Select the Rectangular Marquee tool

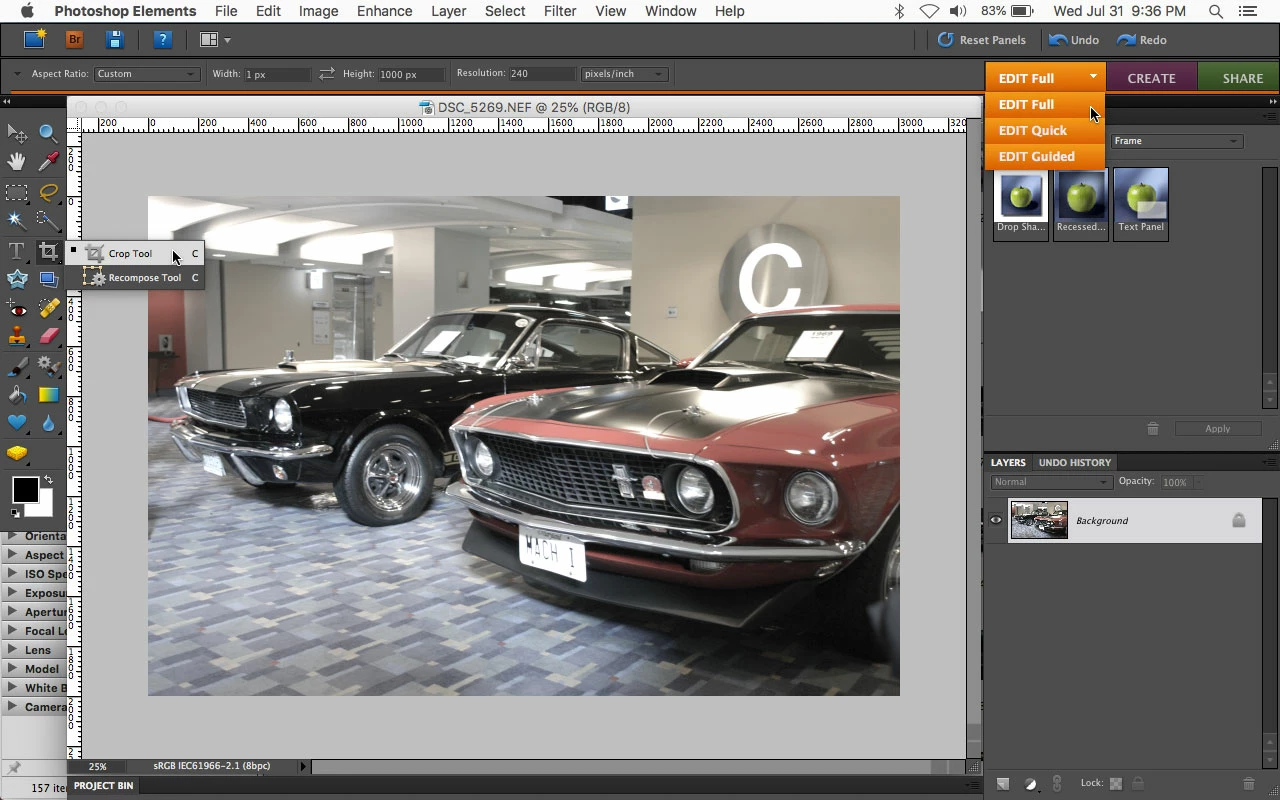click(x=17, y=192)
